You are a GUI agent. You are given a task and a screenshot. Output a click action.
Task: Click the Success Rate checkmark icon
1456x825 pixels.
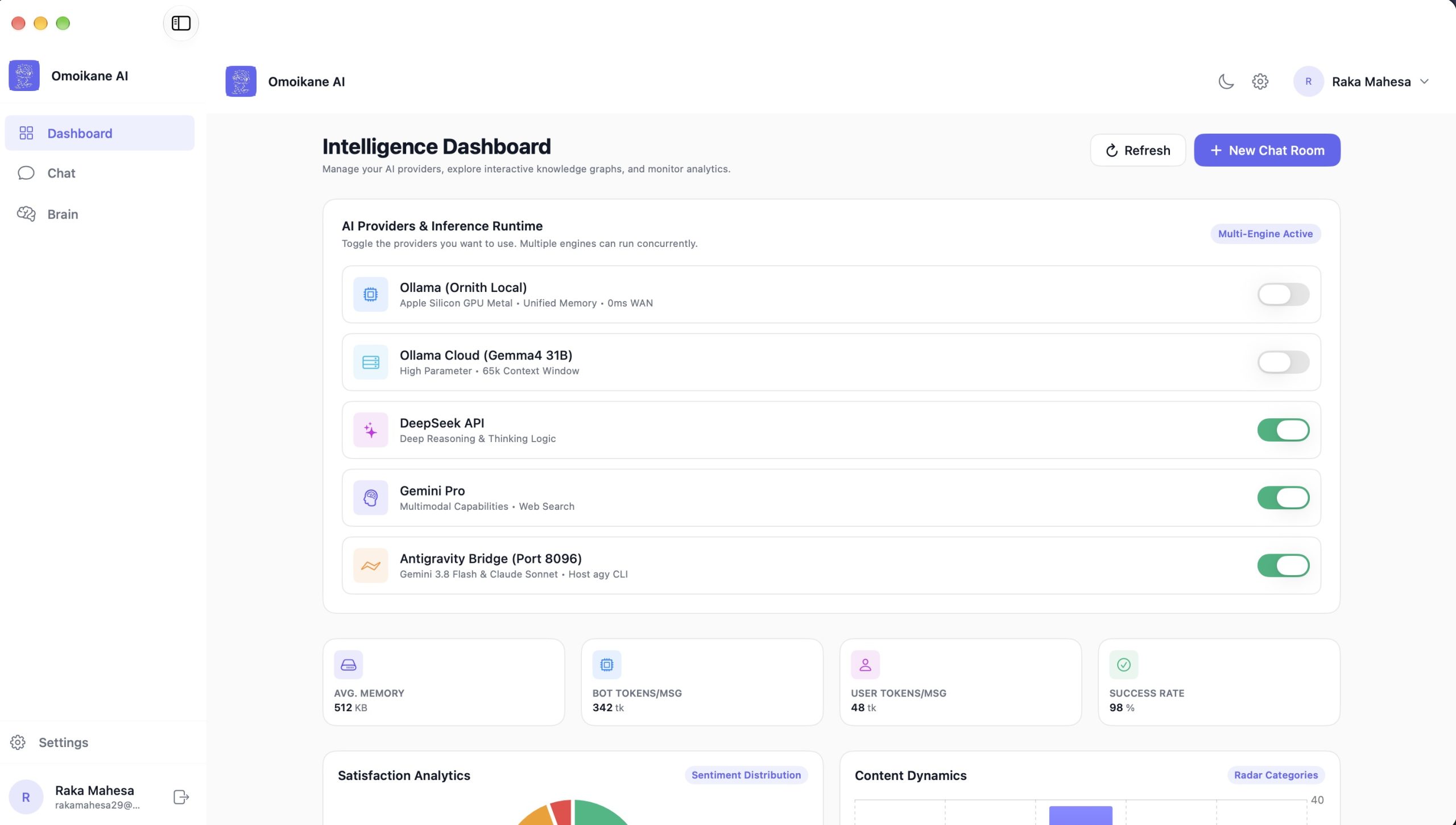pos(1124,665)
